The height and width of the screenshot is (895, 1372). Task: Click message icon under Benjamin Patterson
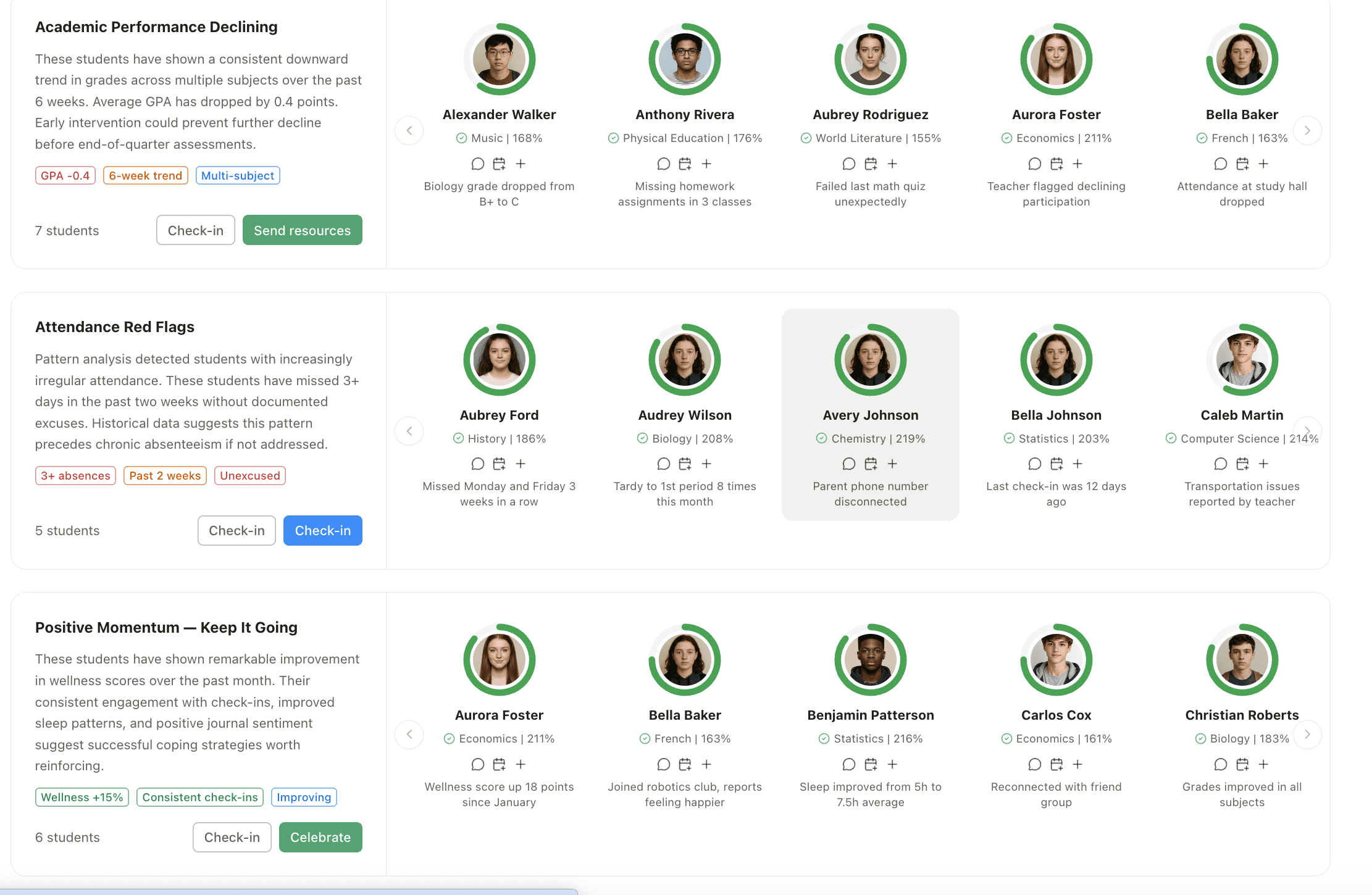849,764
